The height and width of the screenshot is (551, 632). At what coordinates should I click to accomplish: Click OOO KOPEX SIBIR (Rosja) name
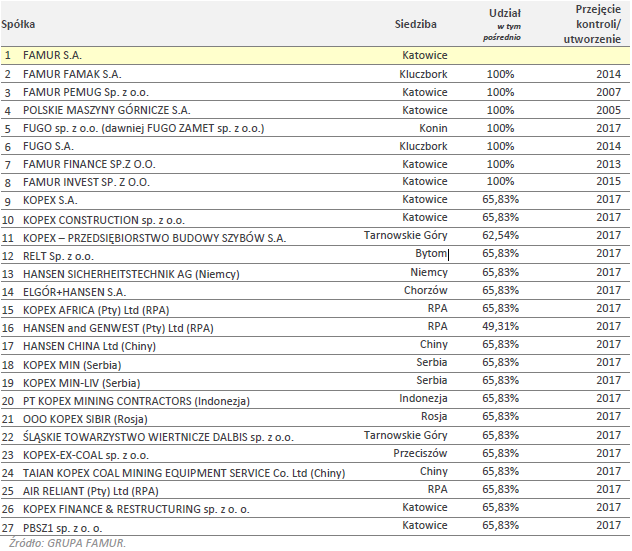pos(85,419)
